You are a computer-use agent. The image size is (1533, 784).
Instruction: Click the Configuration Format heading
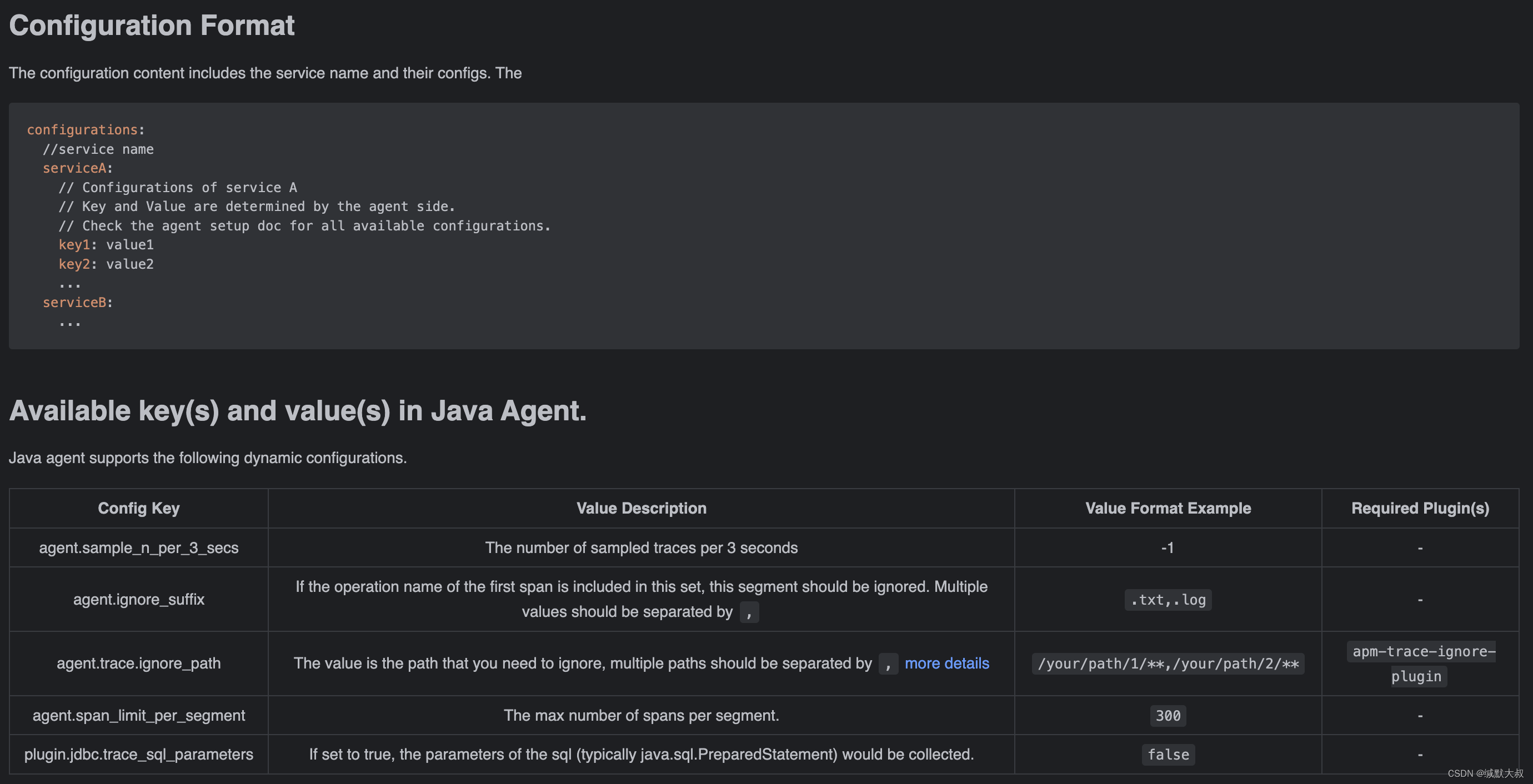tap(152, 26)
